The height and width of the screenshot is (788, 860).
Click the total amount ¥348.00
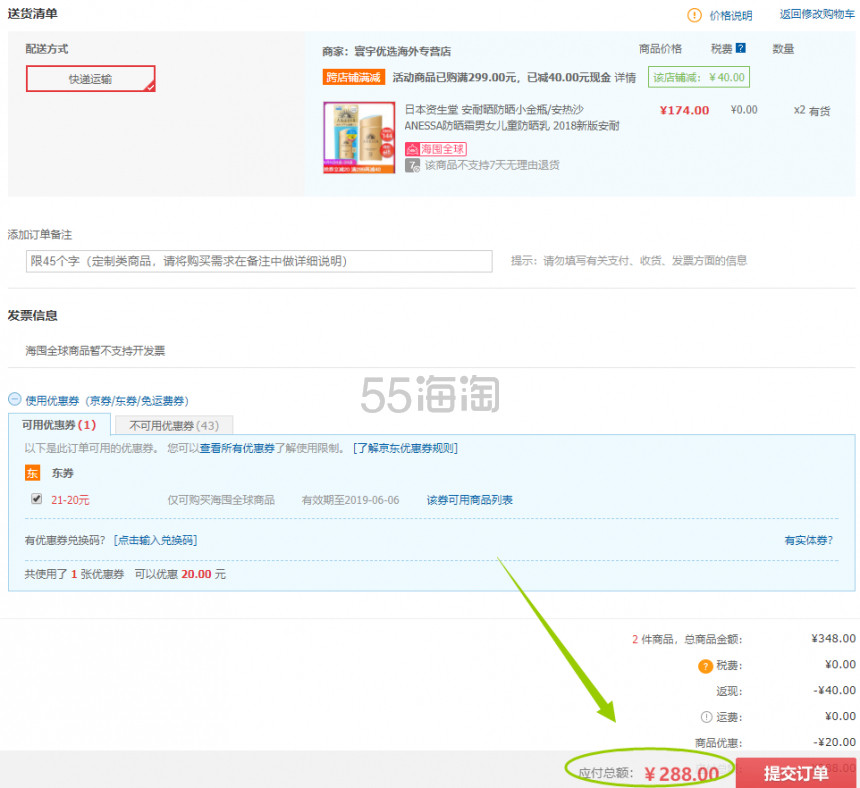coord(833,638)
